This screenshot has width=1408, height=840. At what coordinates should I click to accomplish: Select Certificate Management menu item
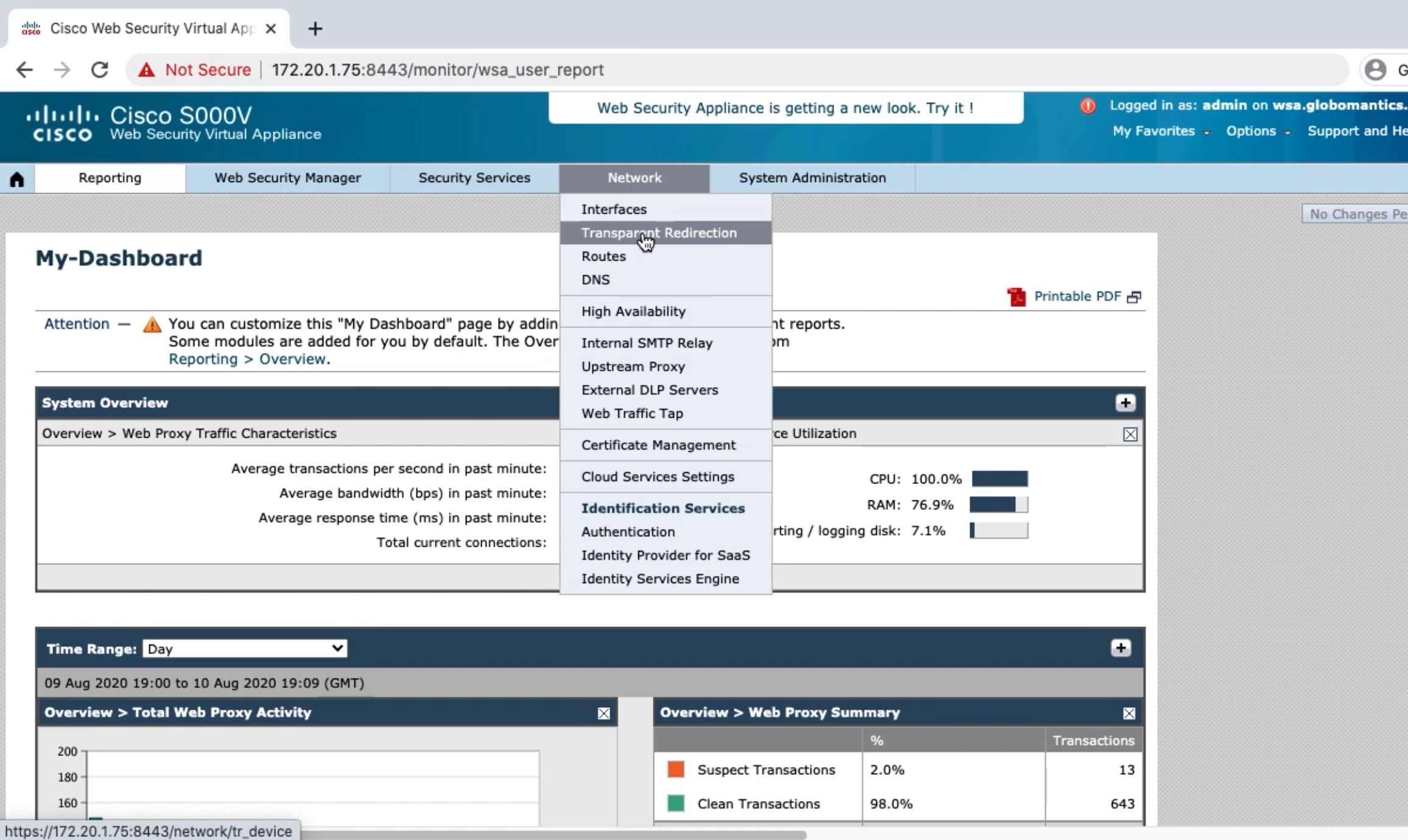666,445
